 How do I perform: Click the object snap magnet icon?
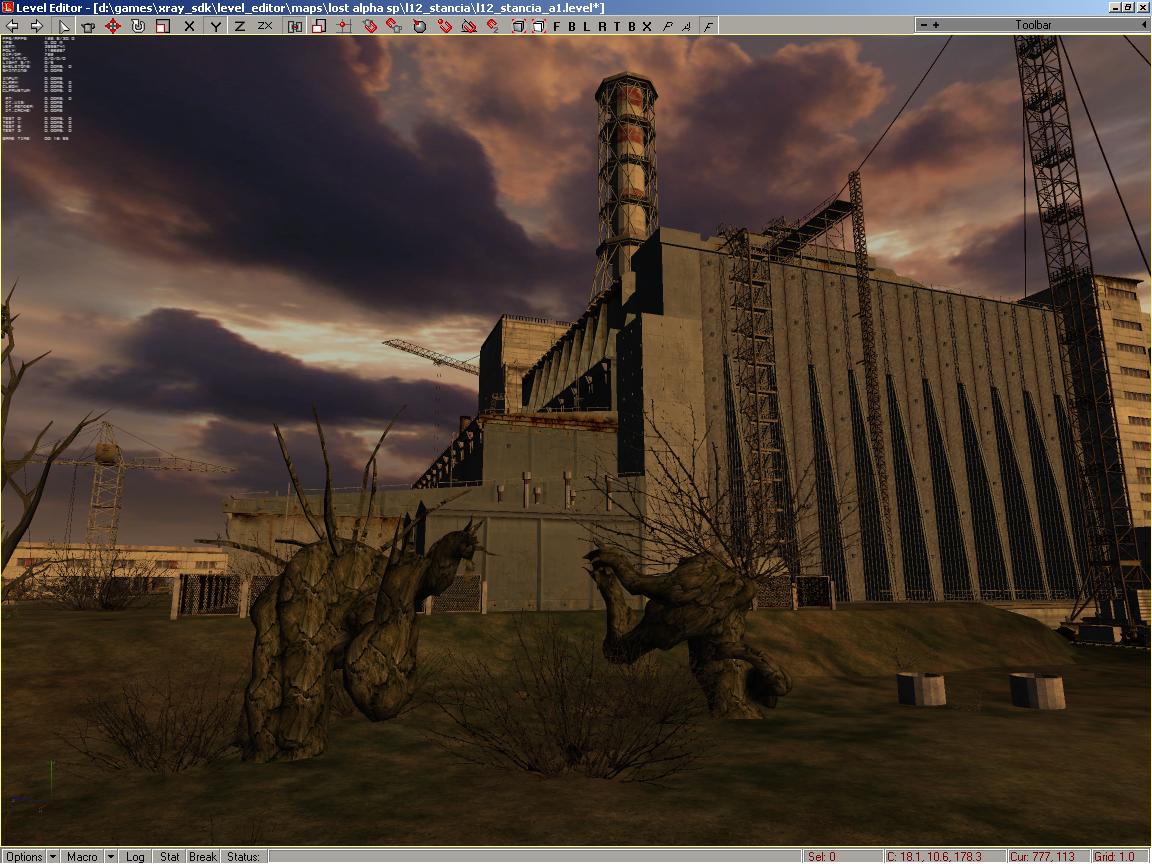(370, 26)
